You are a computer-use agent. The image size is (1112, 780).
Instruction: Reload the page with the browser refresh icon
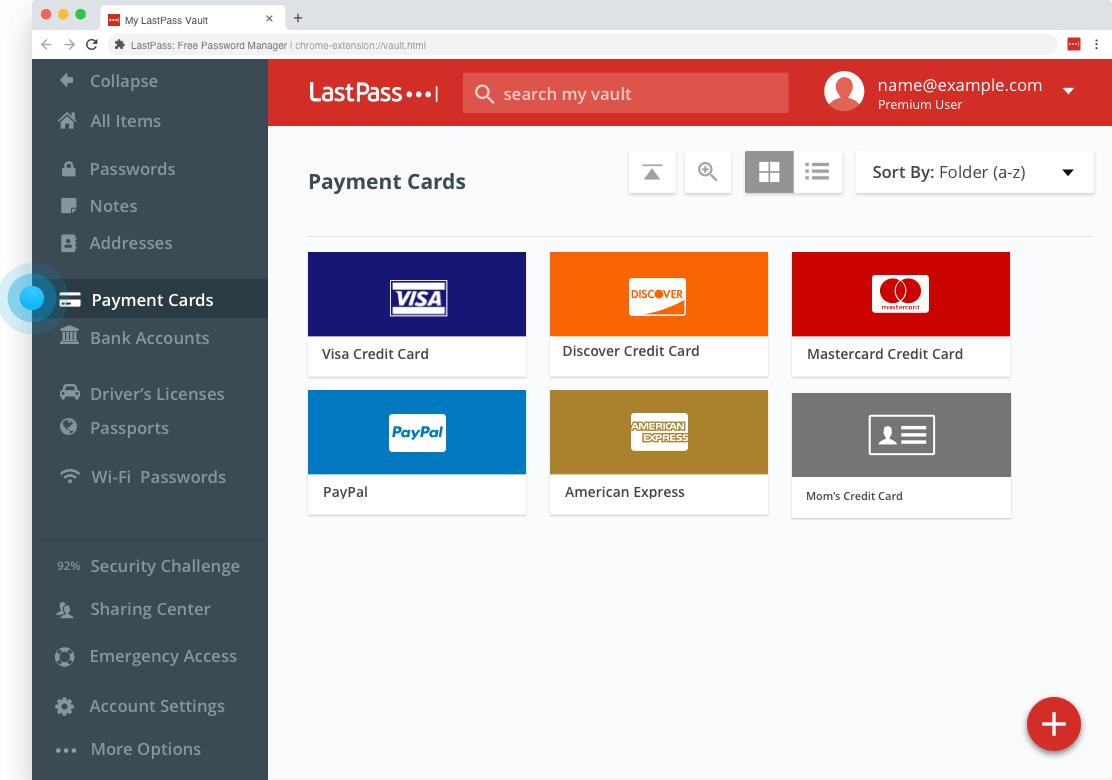(92, 45)
